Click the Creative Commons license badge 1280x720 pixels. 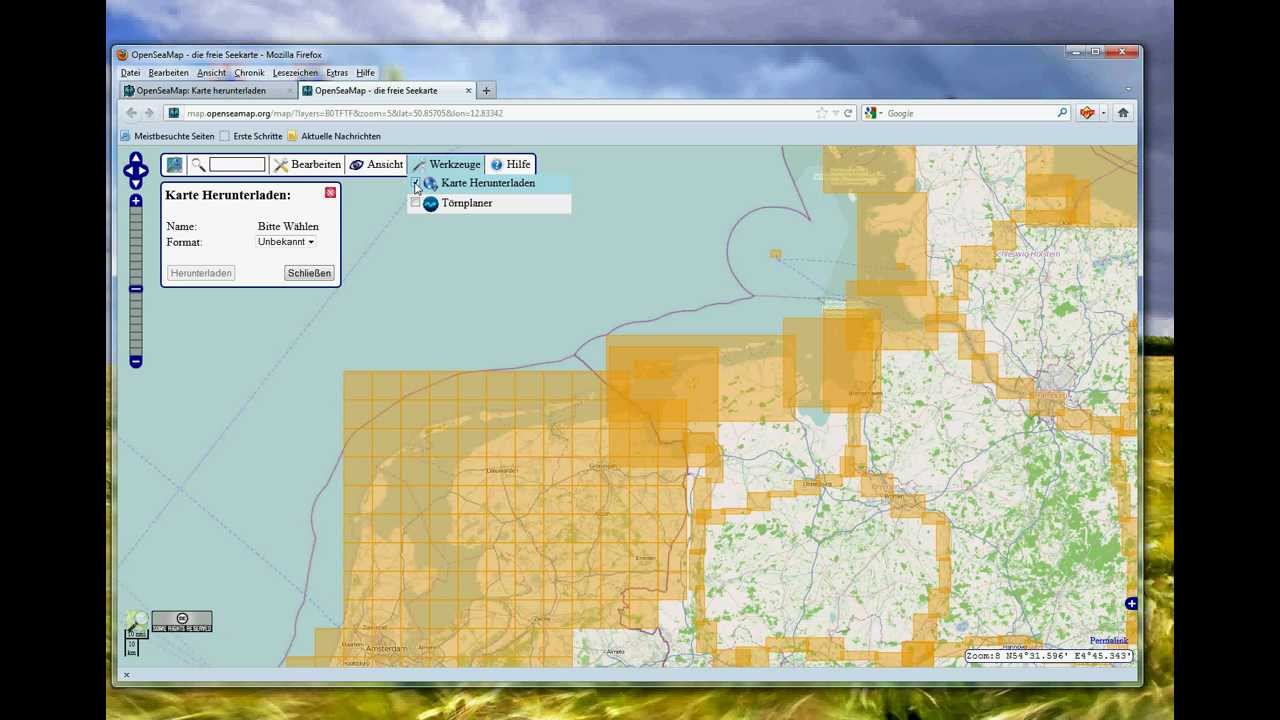(x=182, y=622)
